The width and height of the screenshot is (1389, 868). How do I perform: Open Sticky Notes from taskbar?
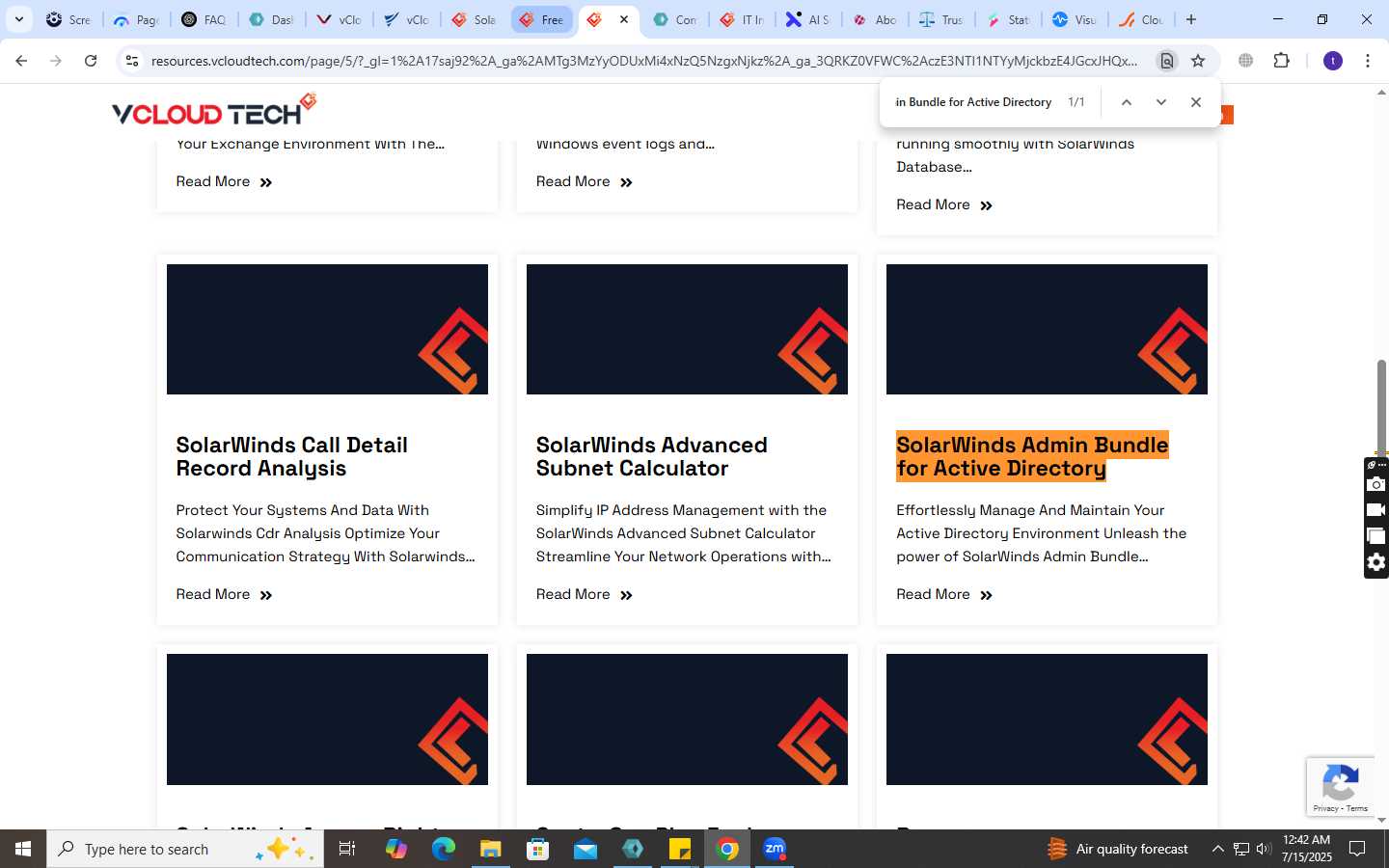[680, 849]
